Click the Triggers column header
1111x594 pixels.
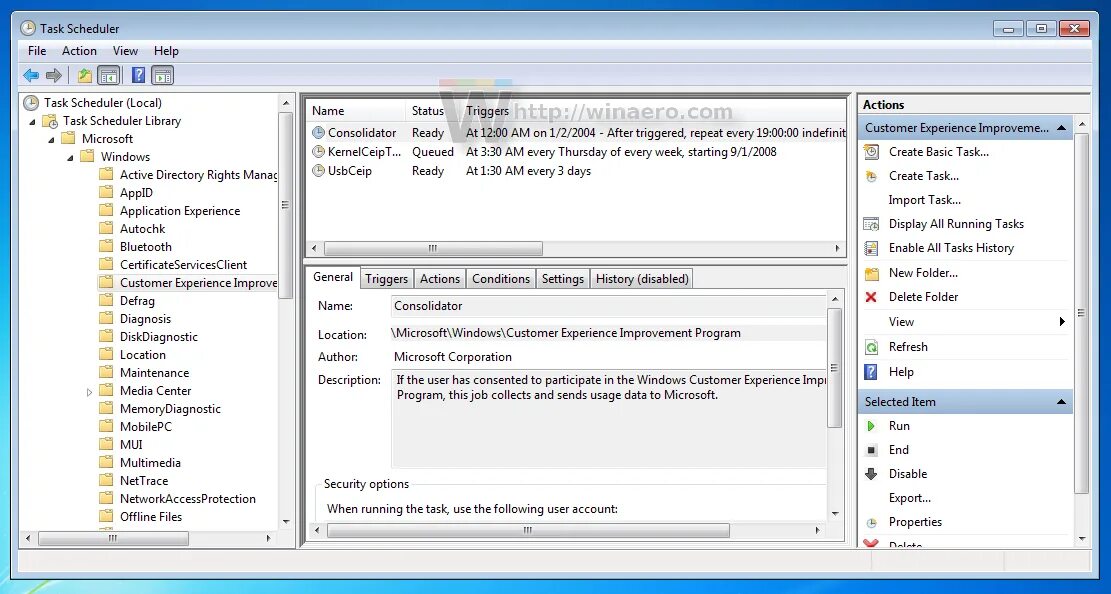pyautogui.click(x=487, y=111)
